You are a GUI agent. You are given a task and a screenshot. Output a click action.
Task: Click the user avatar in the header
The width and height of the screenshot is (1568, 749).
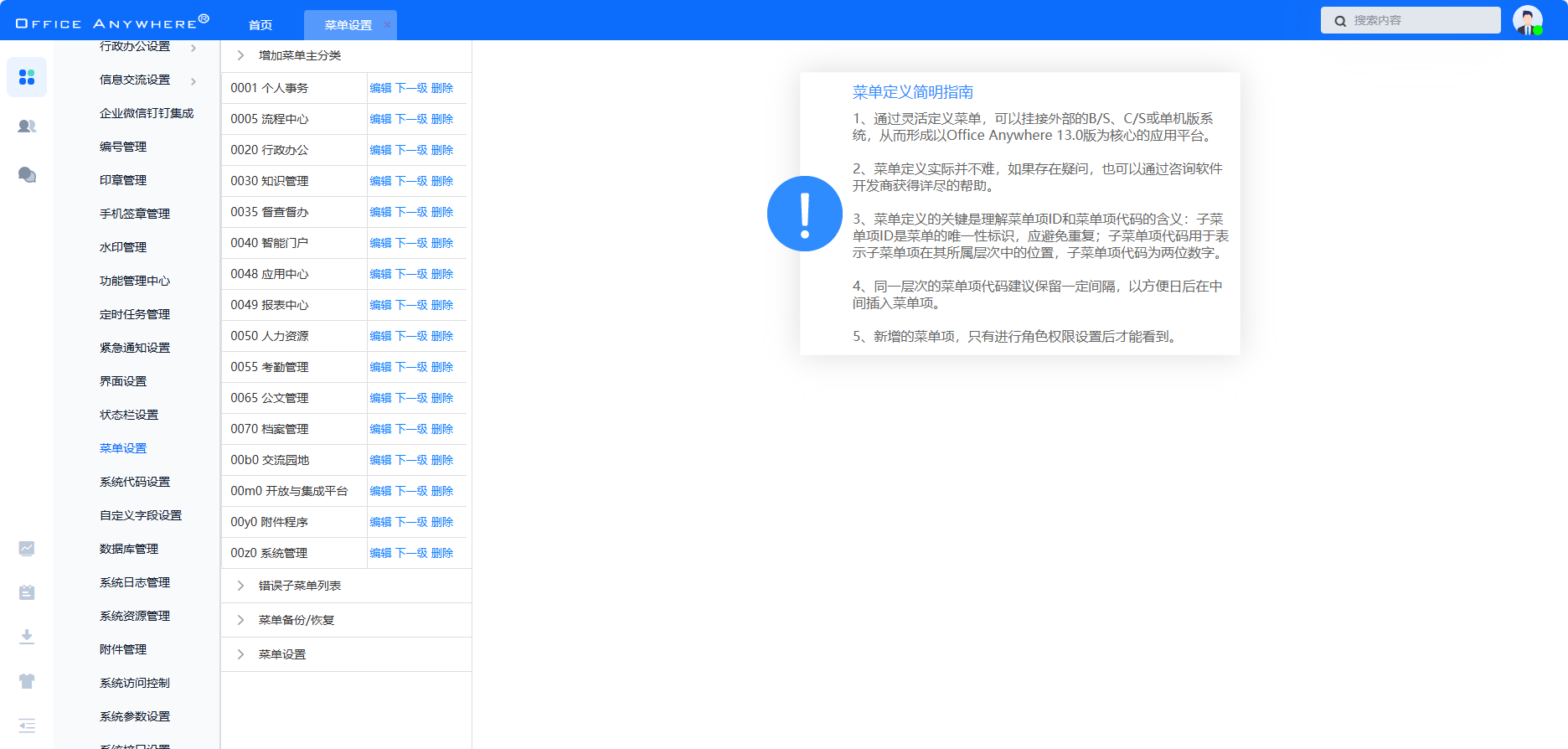tap(1527, 20)
